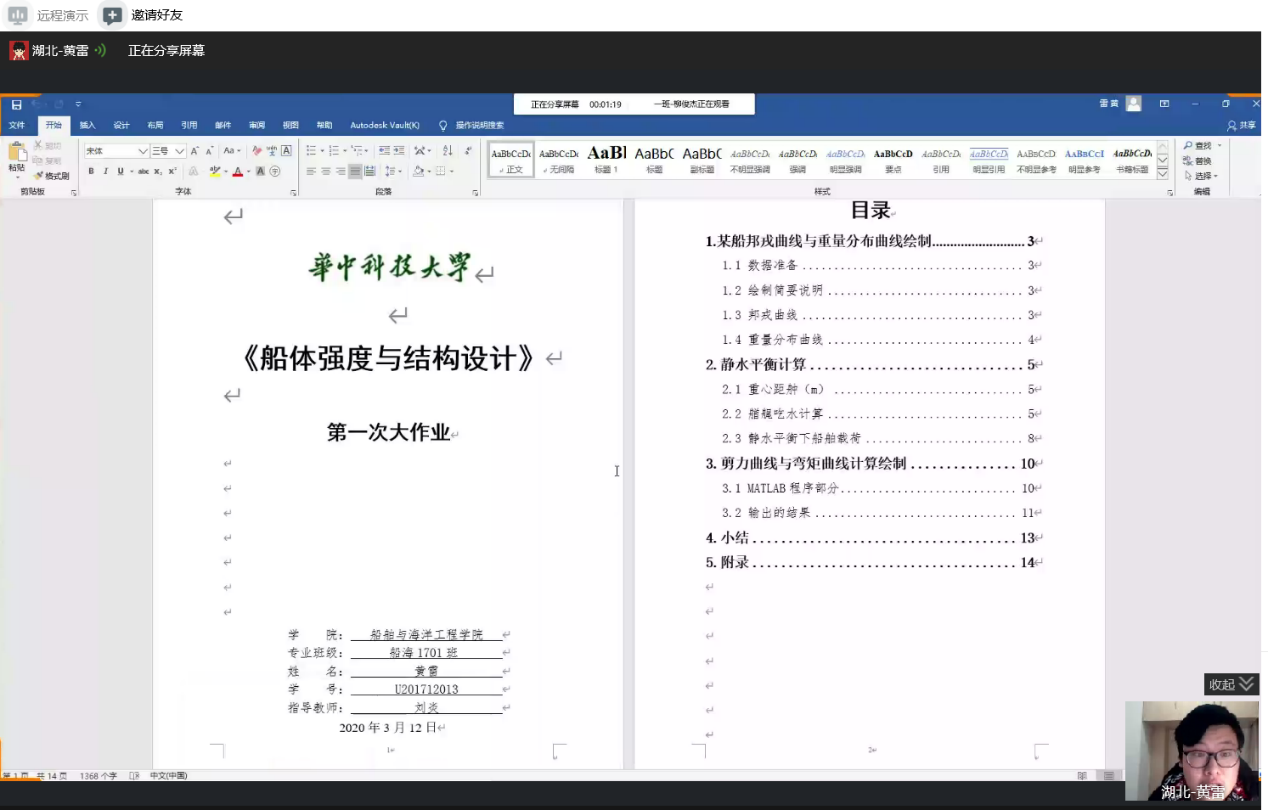The height and width of the screenshot is (810, 1268).
Task: Apply the 标题 1 heading style
Action: pyautogui.click(x=606, y=157)
